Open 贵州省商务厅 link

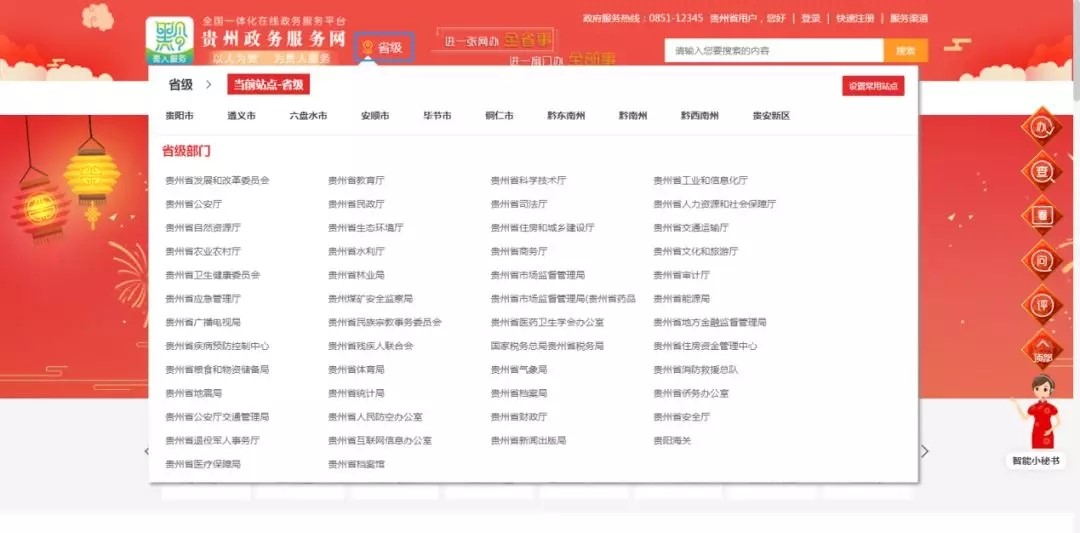click(x=519, y=251)
